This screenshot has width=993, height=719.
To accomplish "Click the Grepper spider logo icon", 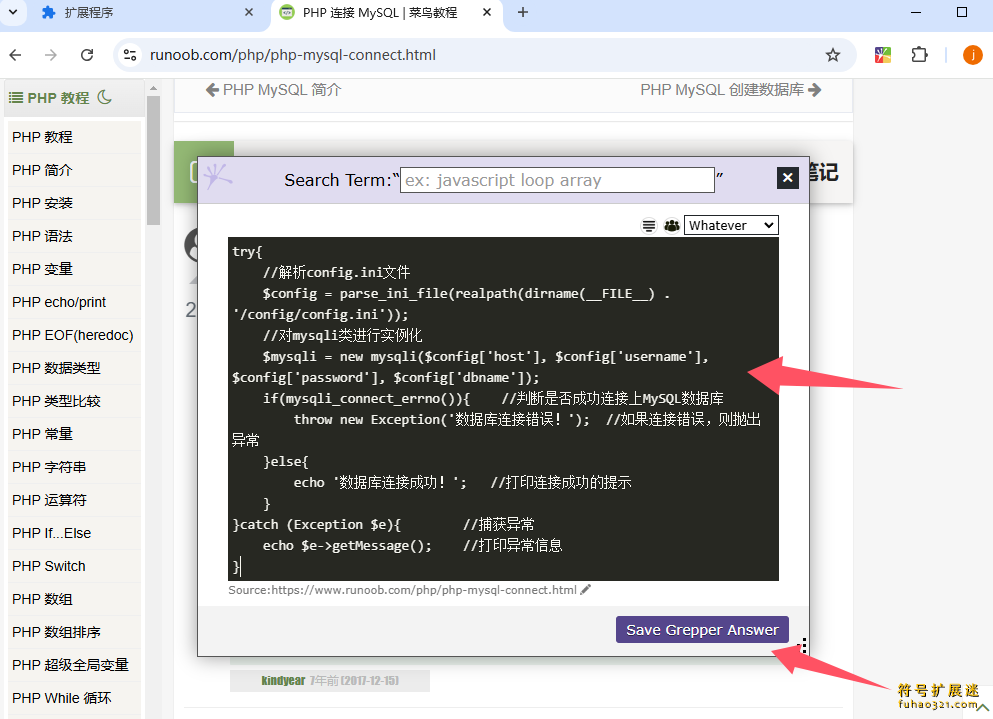I will point(217,177).
